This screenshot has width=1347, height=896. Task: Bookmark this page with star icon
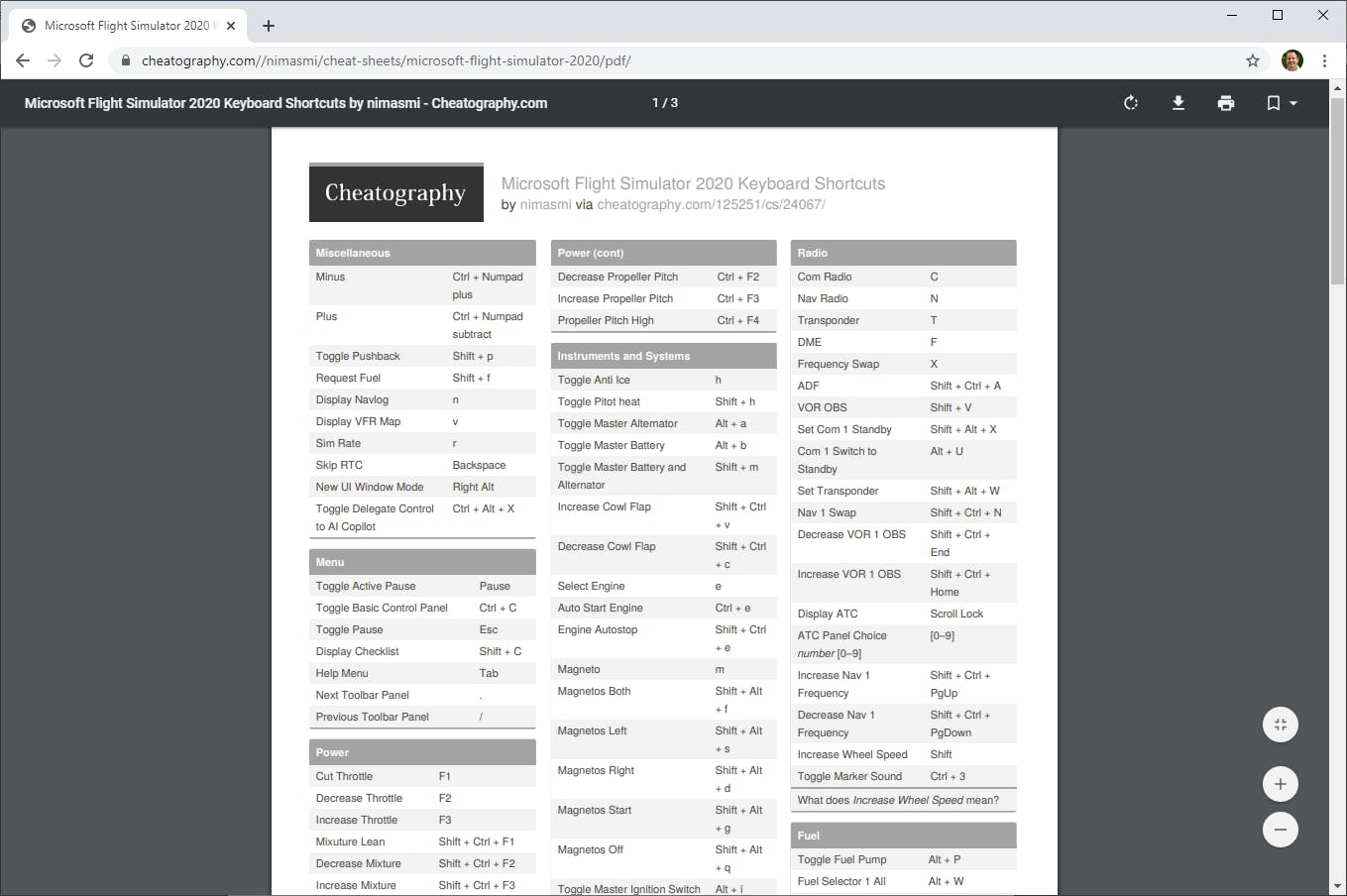pos(1253,60)
